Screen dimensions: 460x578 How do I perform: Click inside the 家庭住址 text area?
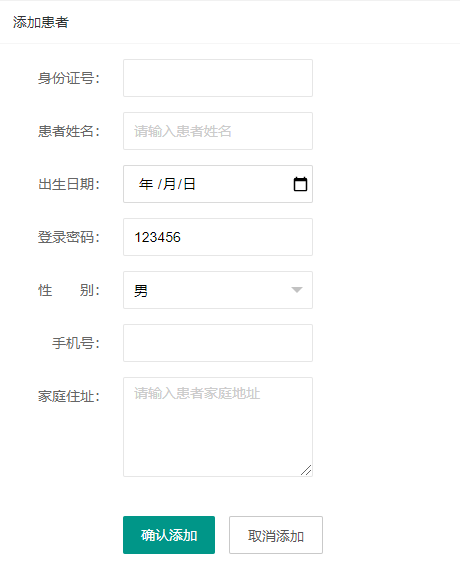pyautogui.click(x=218, y=427)
